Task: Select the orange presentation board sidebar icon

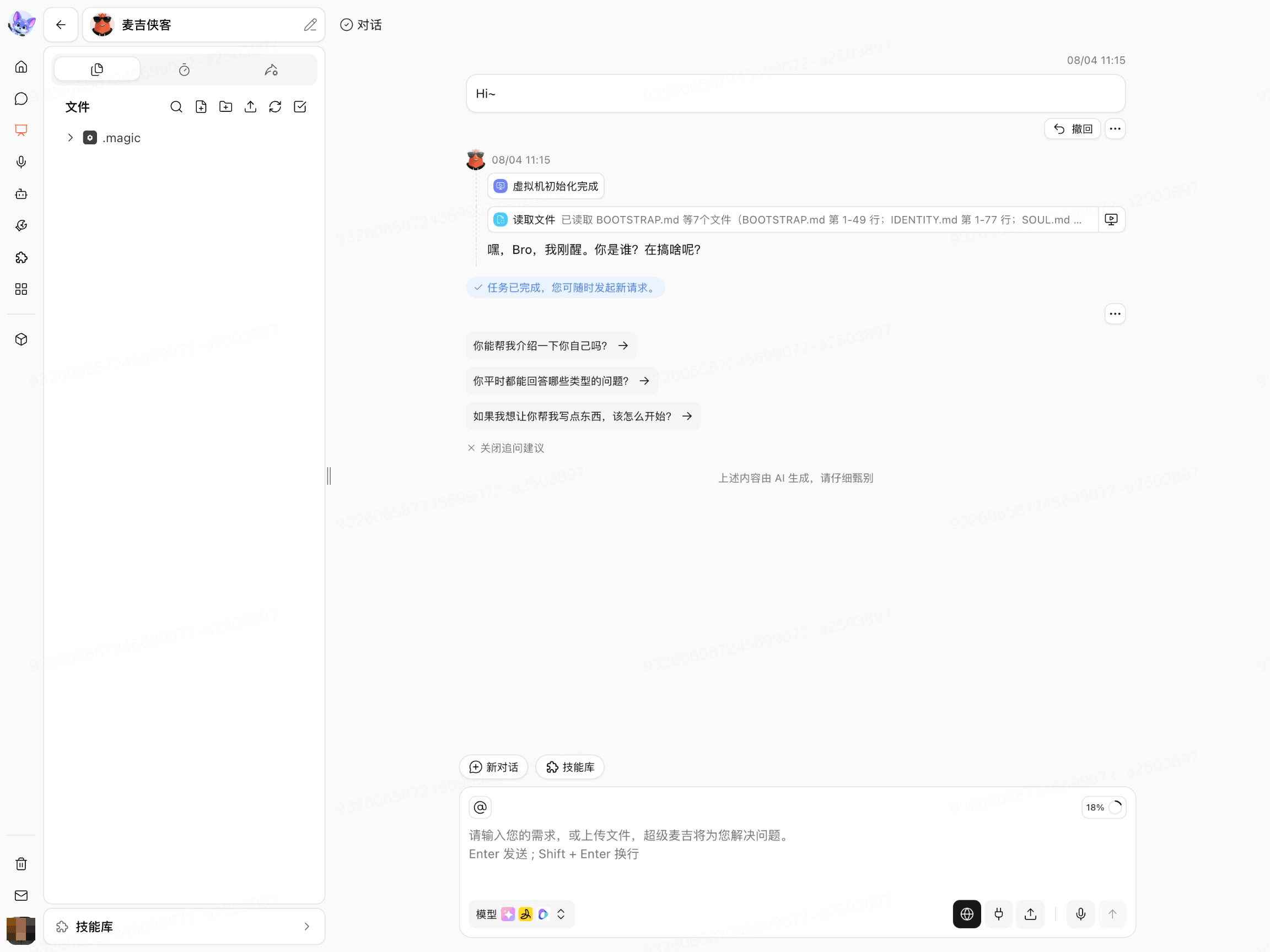Action: click(x=21, y=130)
